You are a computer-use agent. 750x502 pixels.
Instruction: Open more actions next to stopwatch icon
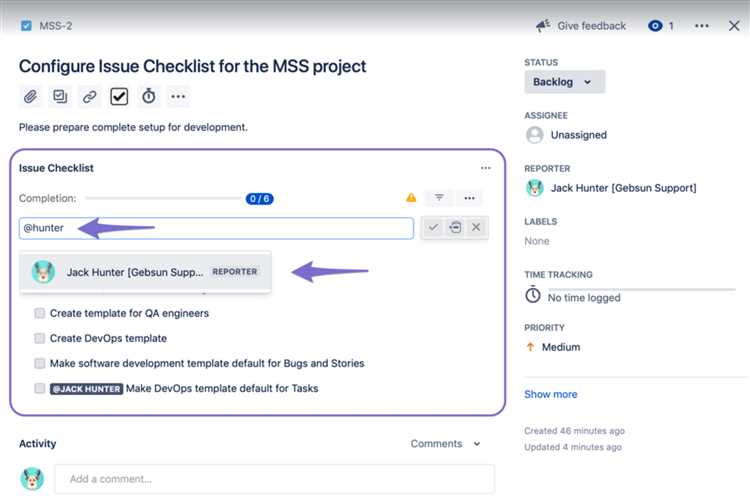point(178,97)
